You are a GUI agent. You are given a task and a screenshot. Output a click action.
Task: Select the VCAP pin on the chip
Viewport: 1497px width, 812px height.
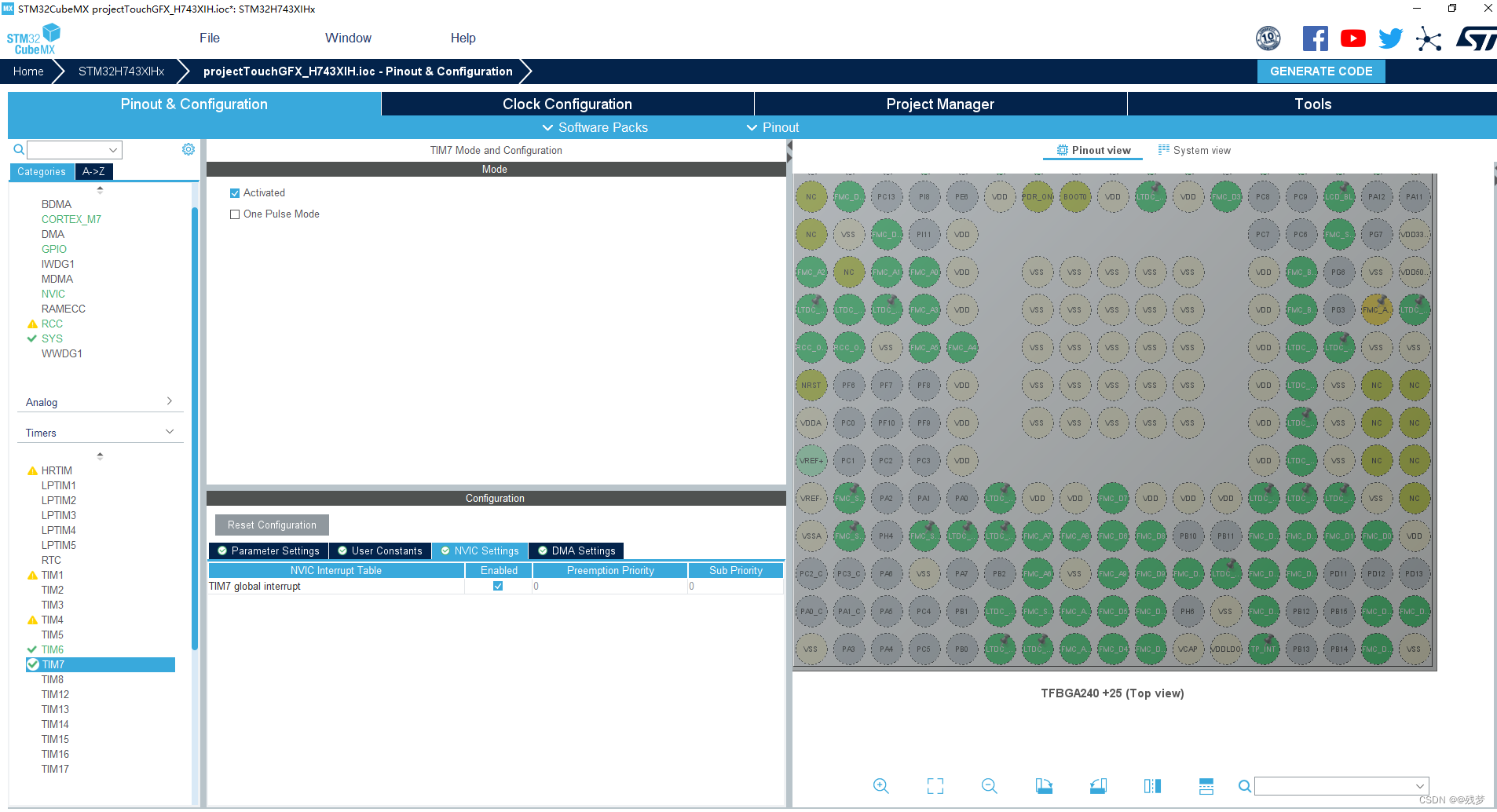(1188, 649)
